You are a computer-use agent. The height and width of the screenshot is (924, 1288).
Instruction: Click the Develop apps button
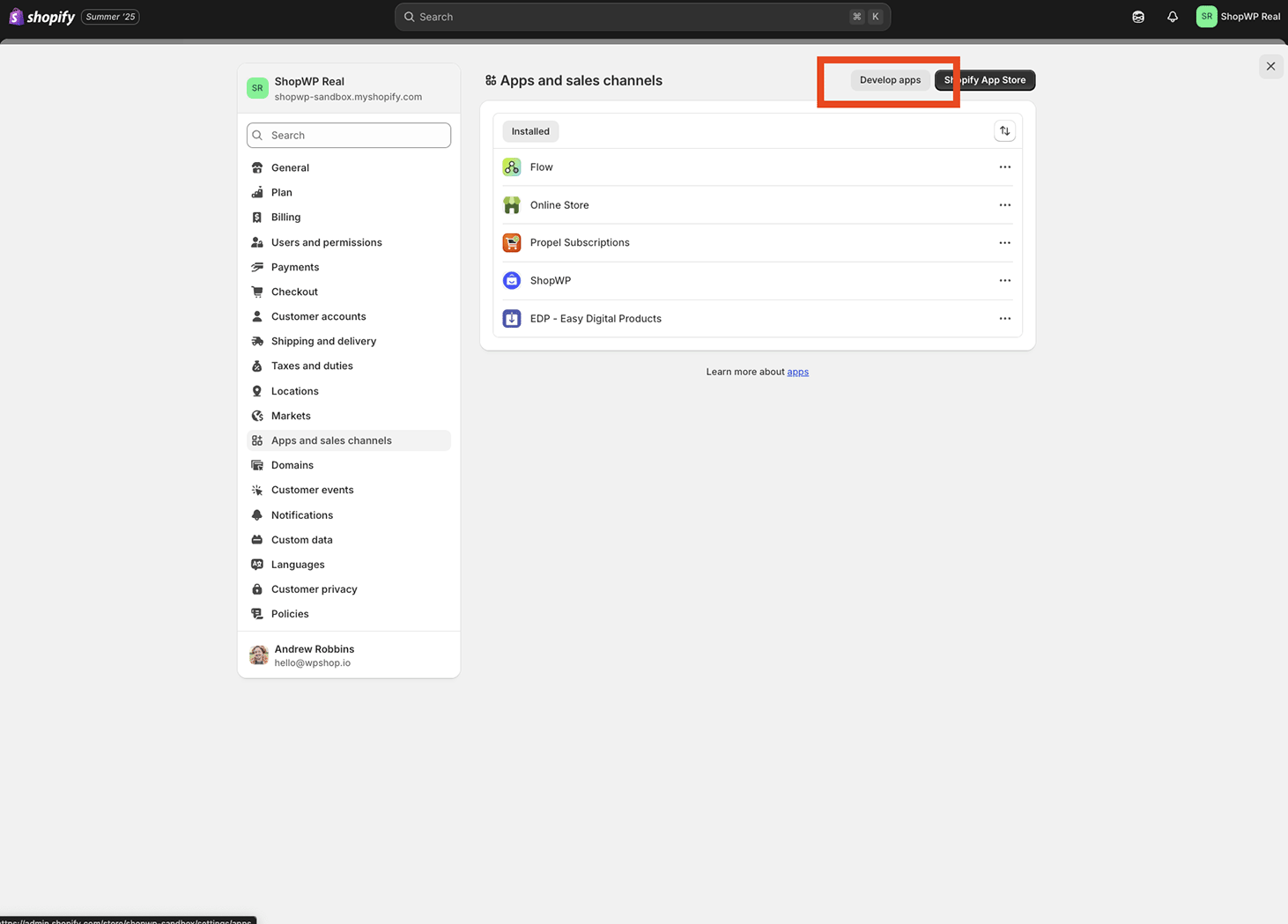coord(890,80)
